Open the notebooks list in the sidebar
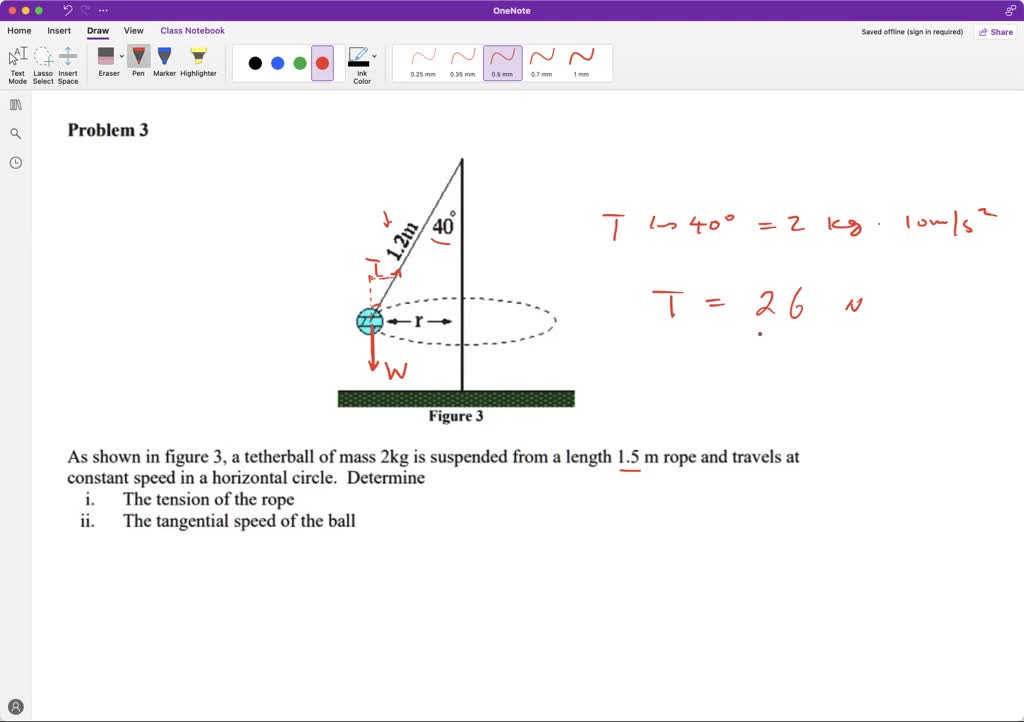Screen dimensions: 1024x722 (15, 104)
